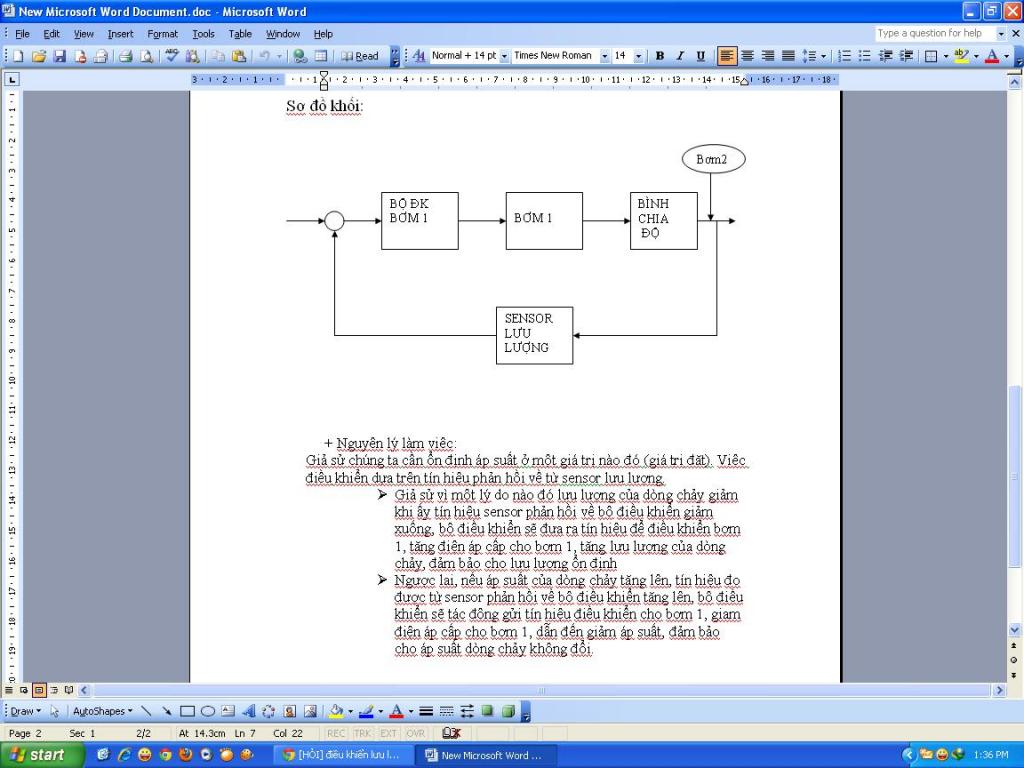Expand the Borders dropdown arrow

pyautogui.click(x=946, y=56)
